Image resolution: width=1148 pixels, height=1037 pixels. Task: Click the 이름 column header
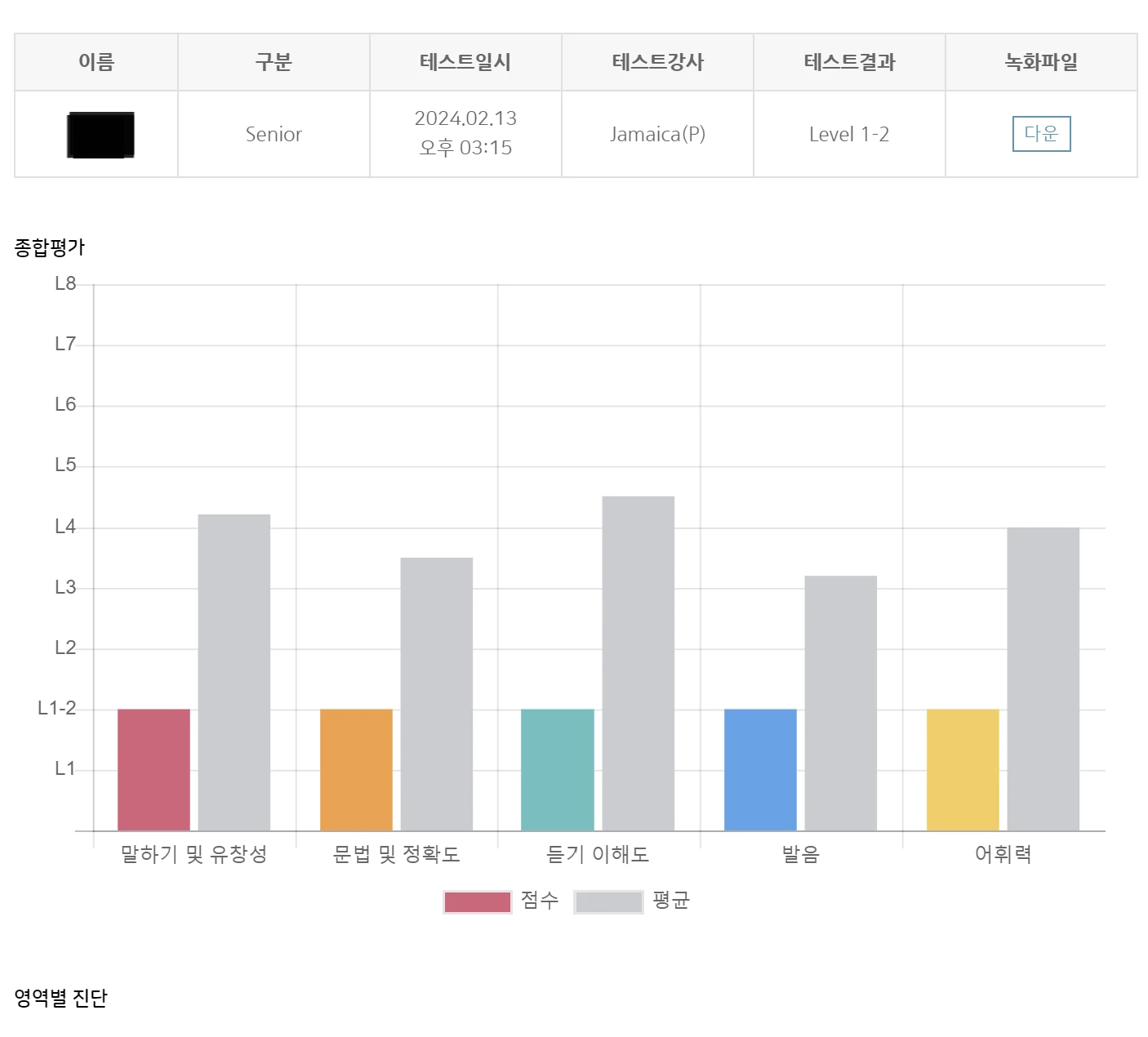click(95, 61)
